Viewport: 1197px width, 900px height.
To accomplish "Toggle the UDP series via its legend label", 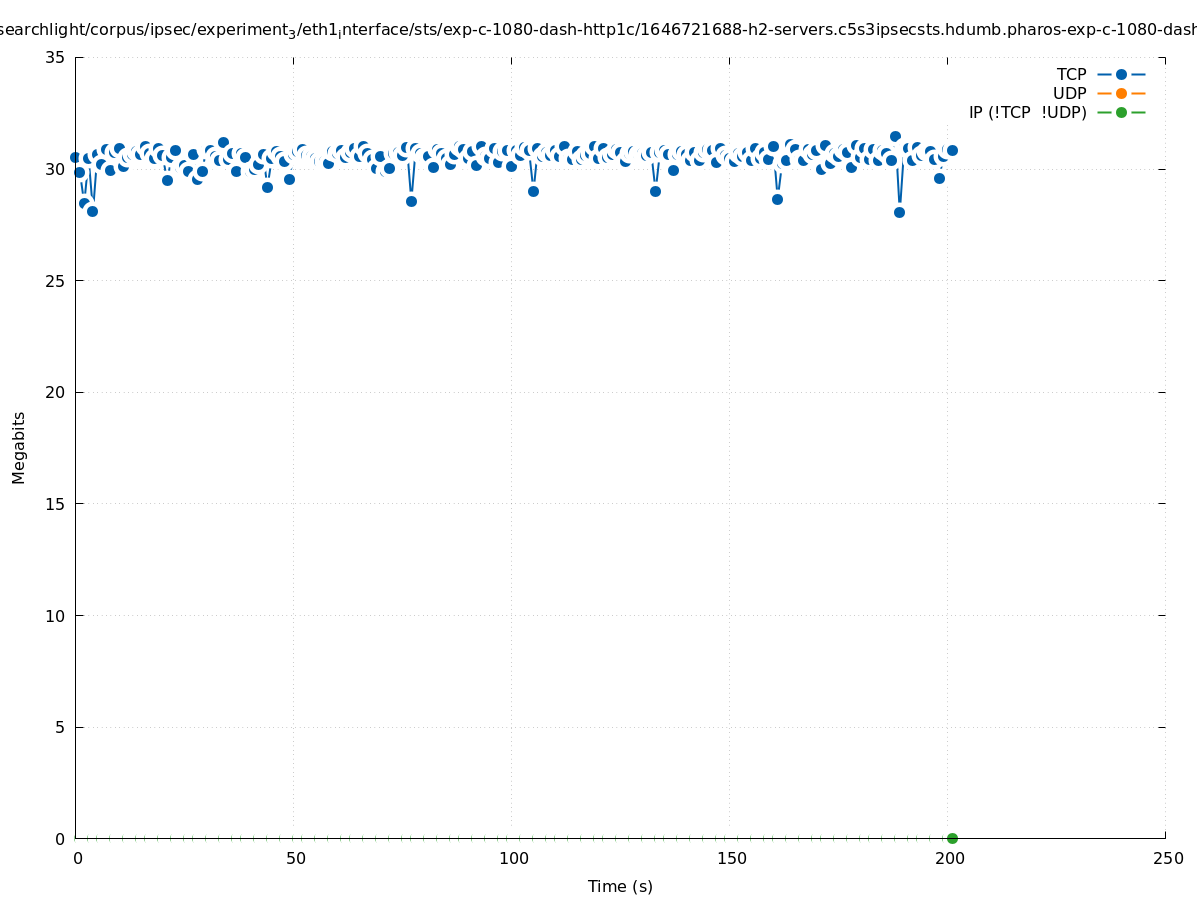I will (x=1069, y=93).
